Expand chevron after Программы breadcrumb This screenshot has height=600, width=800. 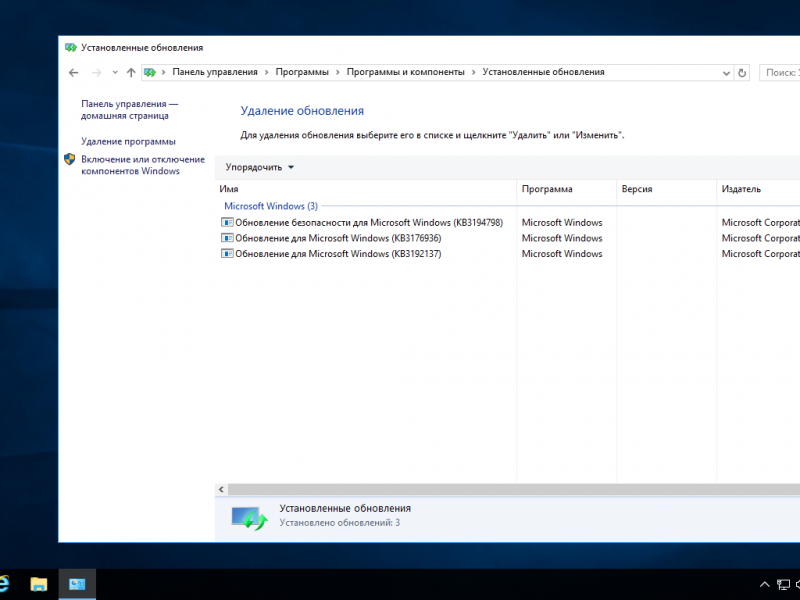[x=338, y=72]
